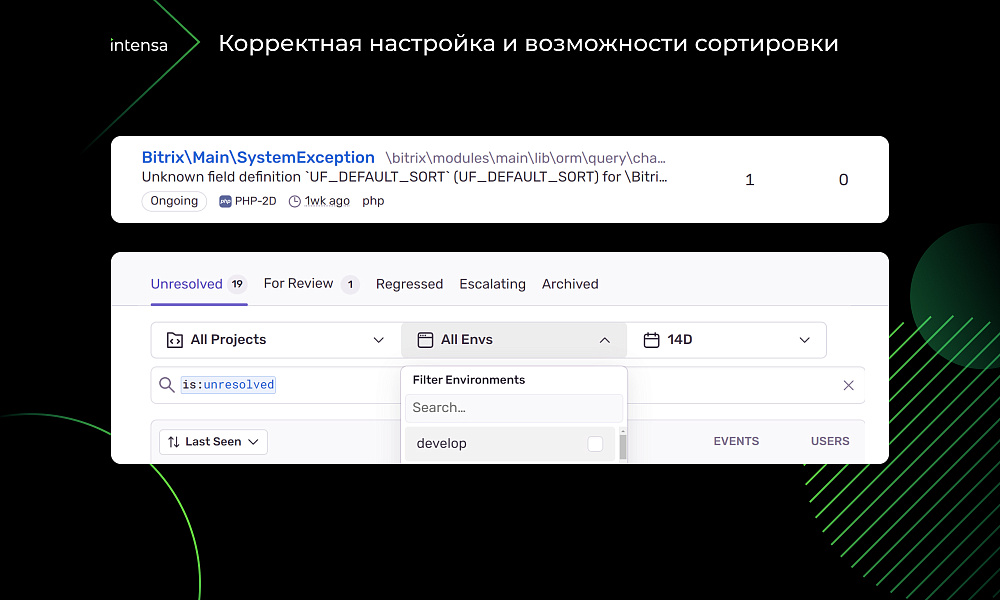
Task: Click the sort arrows icon beside Last Seen
Action: coord(172,441)
